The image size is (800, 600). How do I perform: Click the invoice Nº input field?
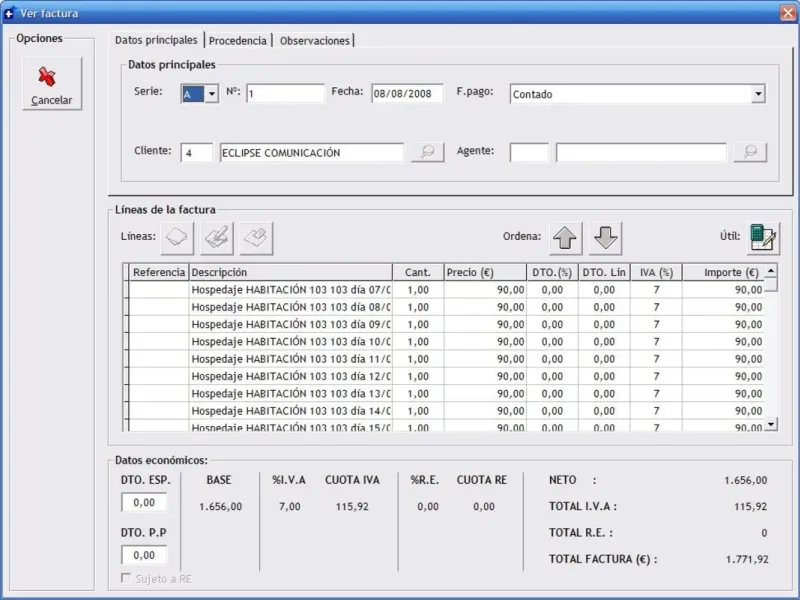click(x=286, y=94)
